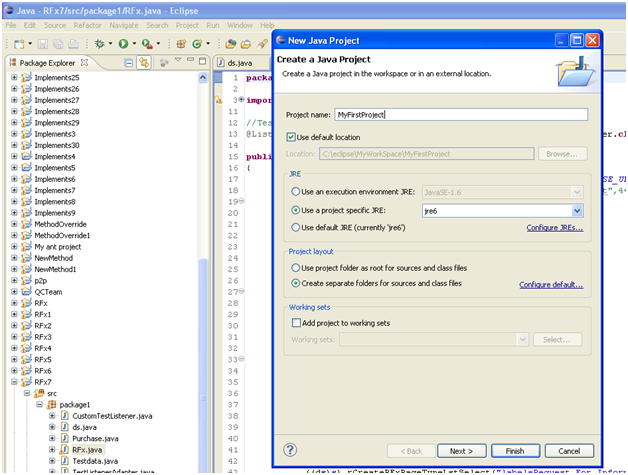Select Use an execution environment JRE
Image resolution: width=628 pixels, height=475 pixels.
[296, 192]
